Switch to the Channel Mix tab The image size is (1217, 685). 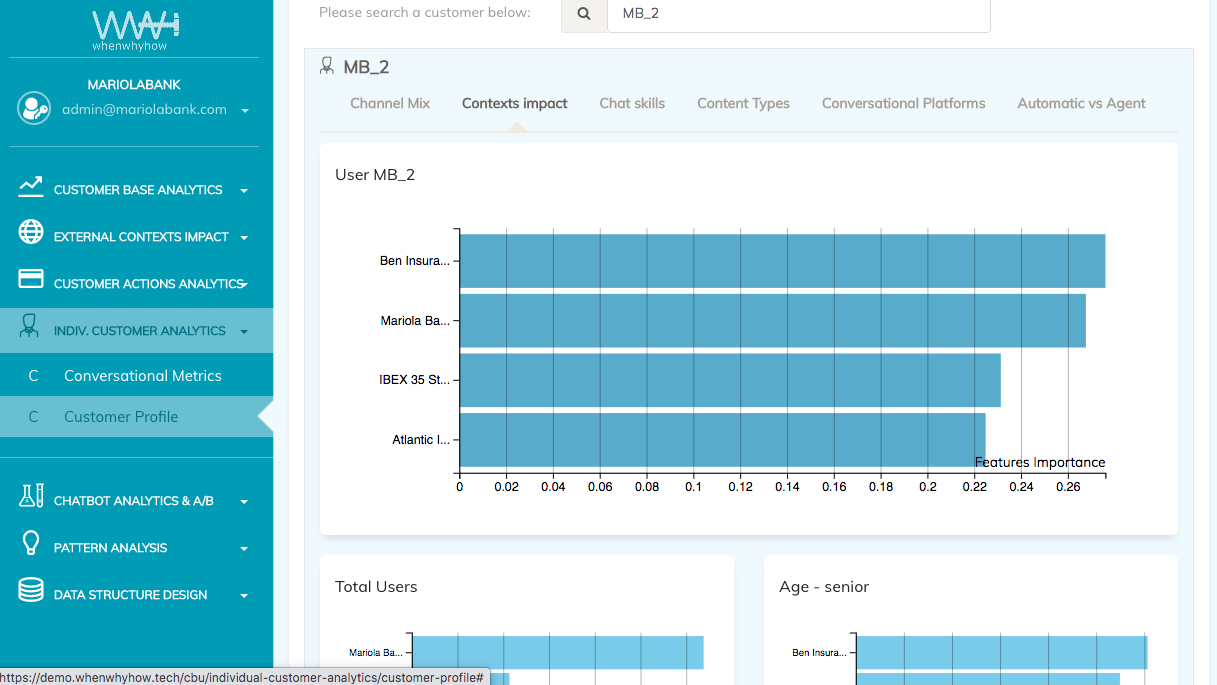(x=390, y=103)
